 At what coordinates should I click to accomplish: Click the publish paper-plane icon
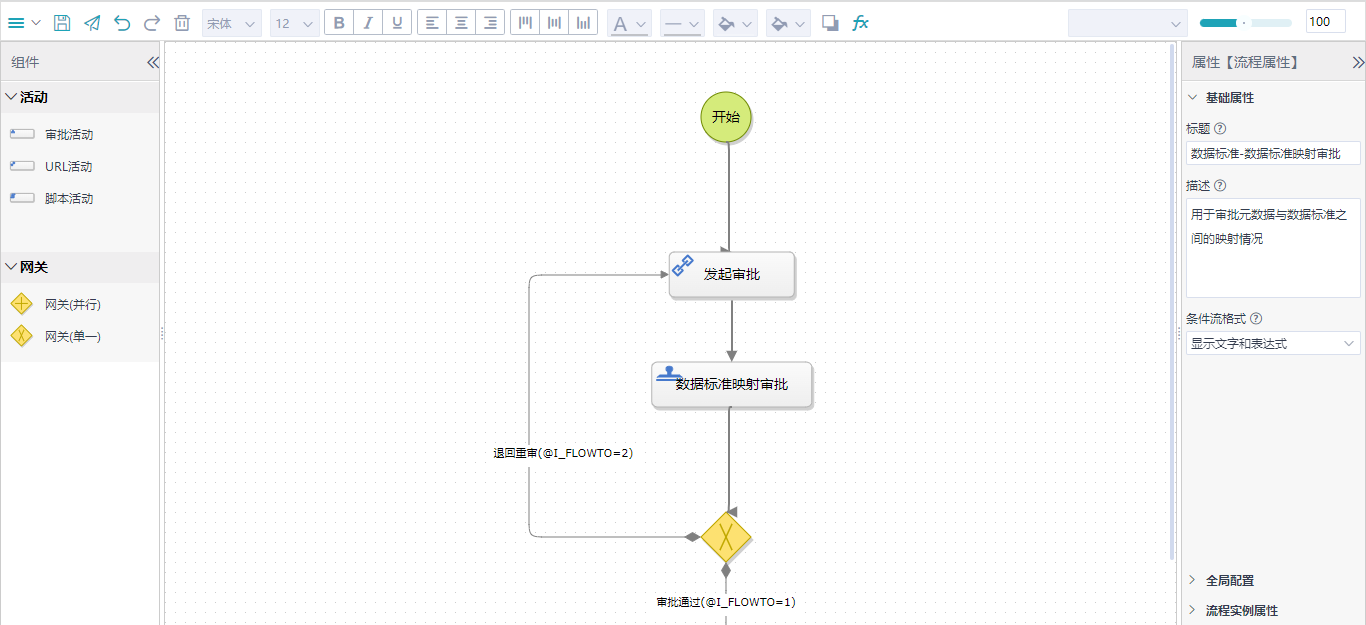pyautogui.click(x=92, y=23)
